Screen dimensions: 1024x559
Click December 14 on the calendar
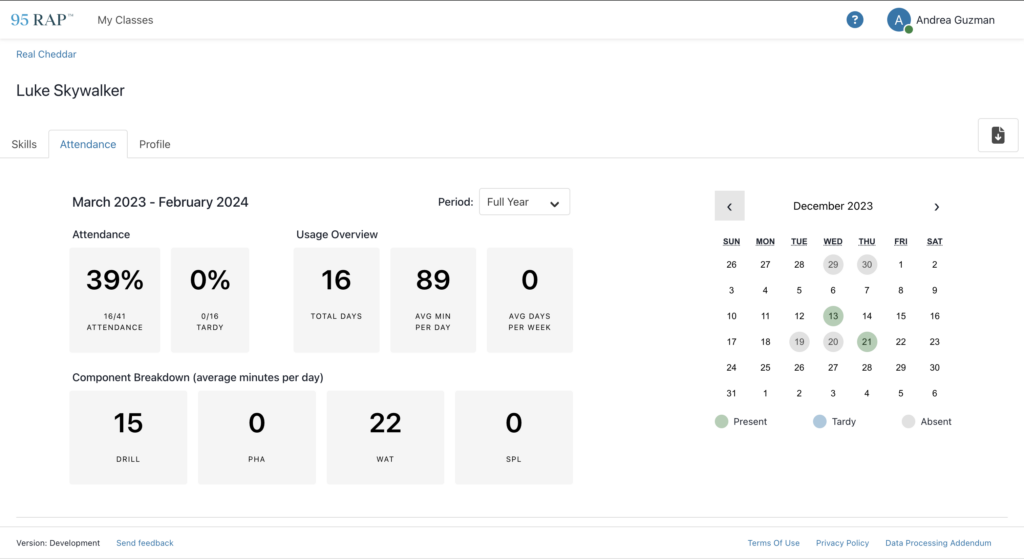[x=867, y=316]
